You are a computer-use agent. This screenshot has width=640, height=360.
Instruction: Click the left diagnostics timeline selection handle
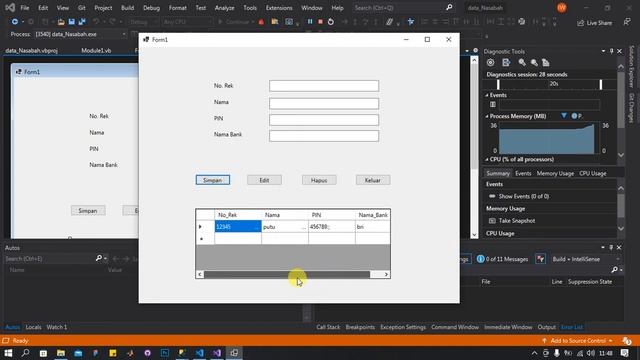(x=498, y=84)
